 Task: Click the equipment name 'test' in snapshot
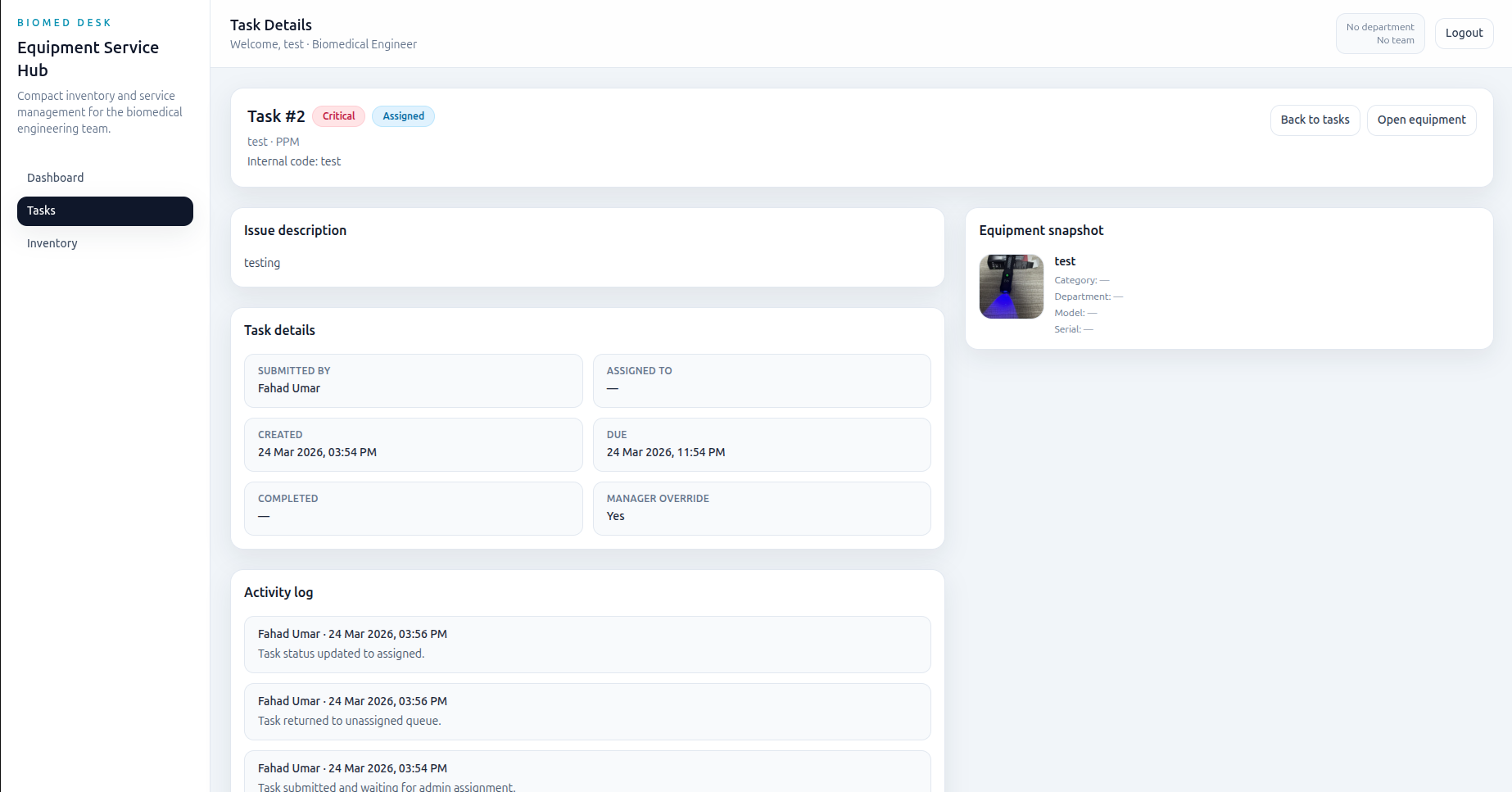click(x=1065, y=261)
